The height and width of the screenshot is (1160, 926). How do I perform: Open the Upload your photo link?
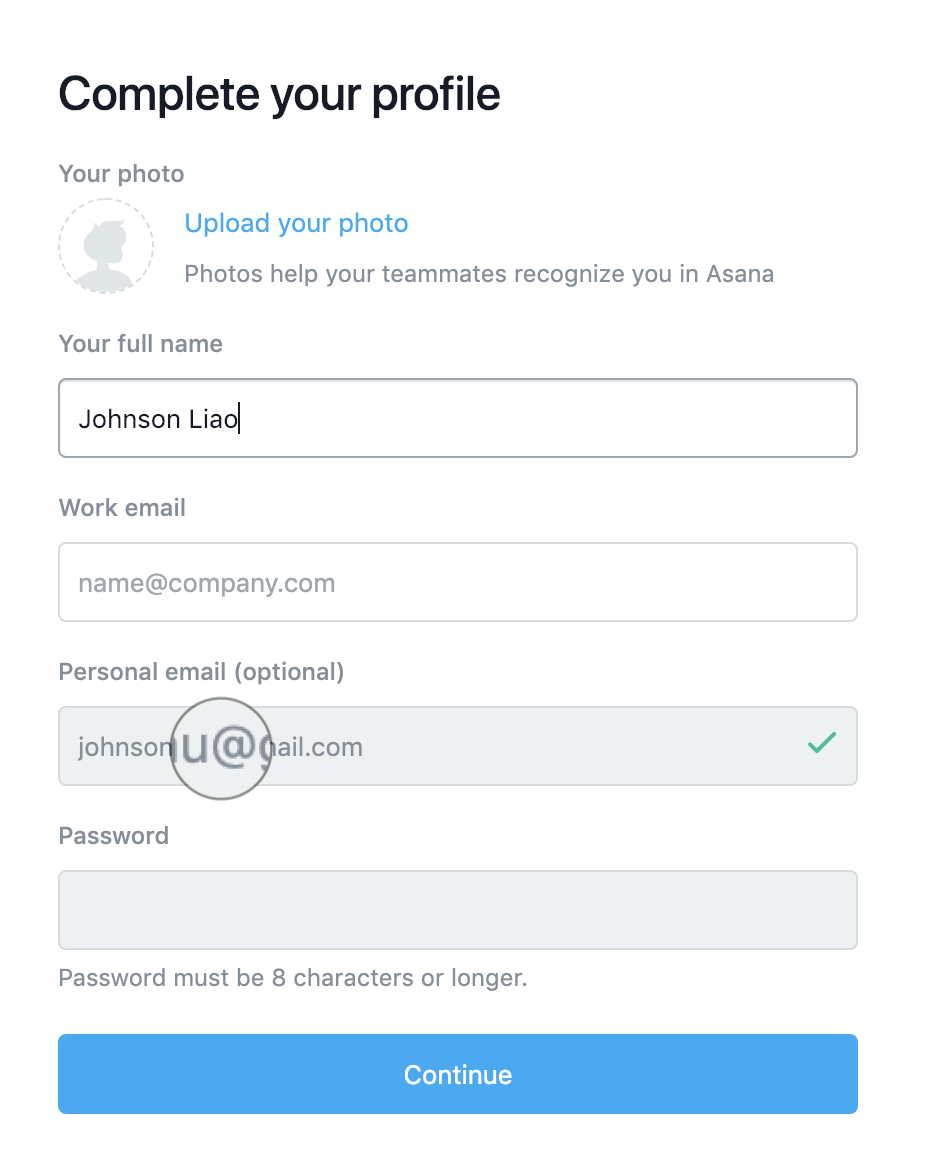[x=296, y=223]
